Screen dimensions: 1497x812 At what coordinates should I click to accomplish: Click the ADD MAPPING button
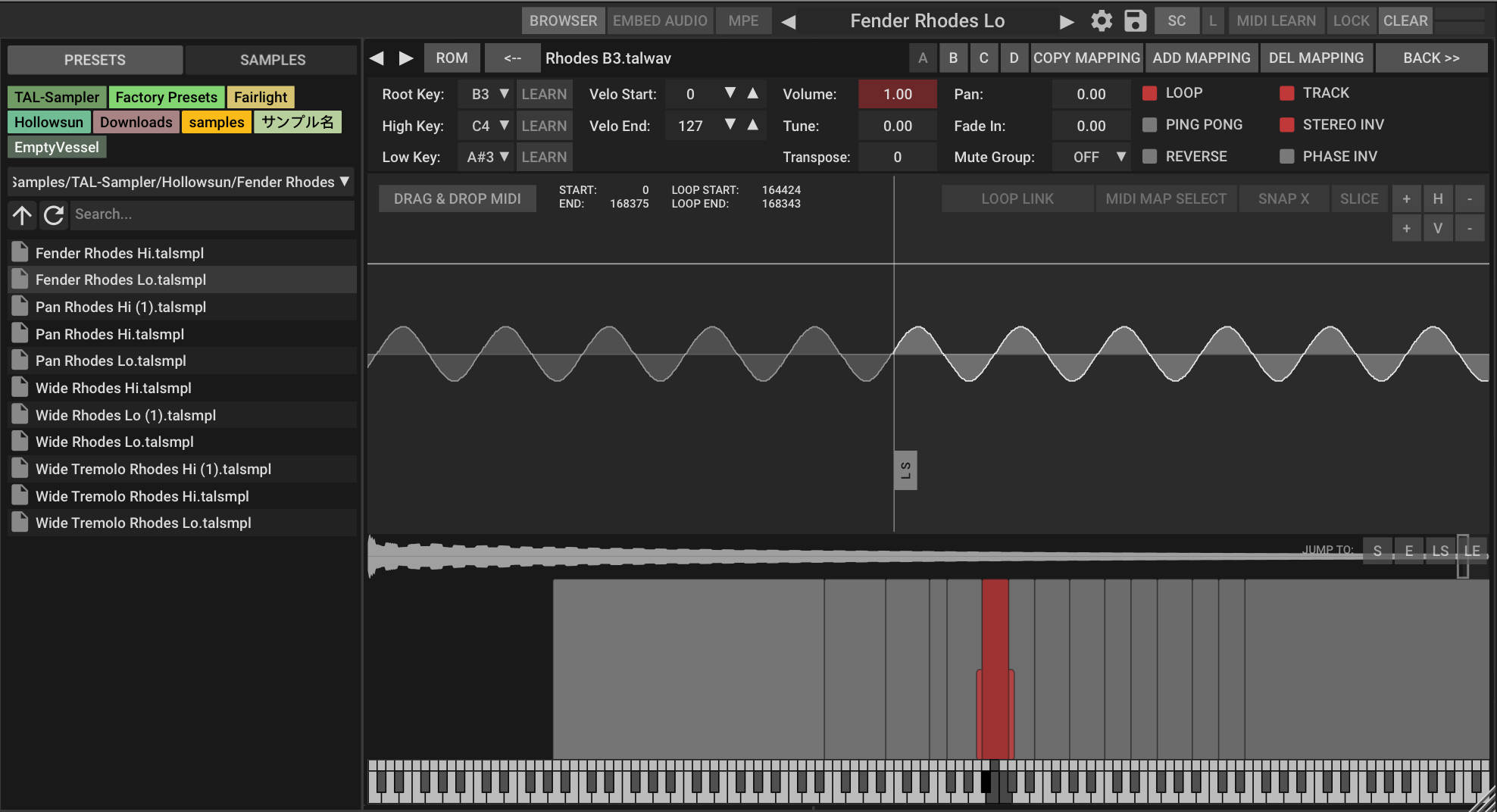coord(1201,58)
